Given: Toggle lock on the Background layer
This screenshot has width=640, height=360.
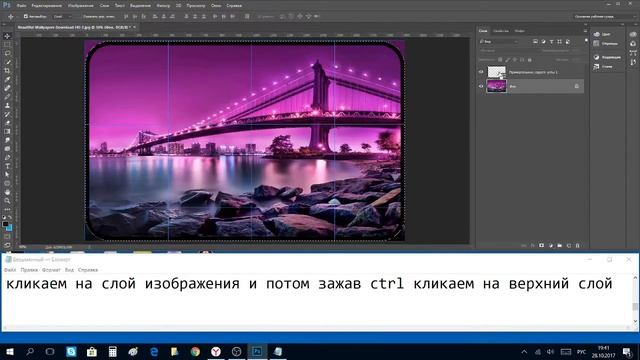Looking at the screenshot, I should (x=577, y=86).
